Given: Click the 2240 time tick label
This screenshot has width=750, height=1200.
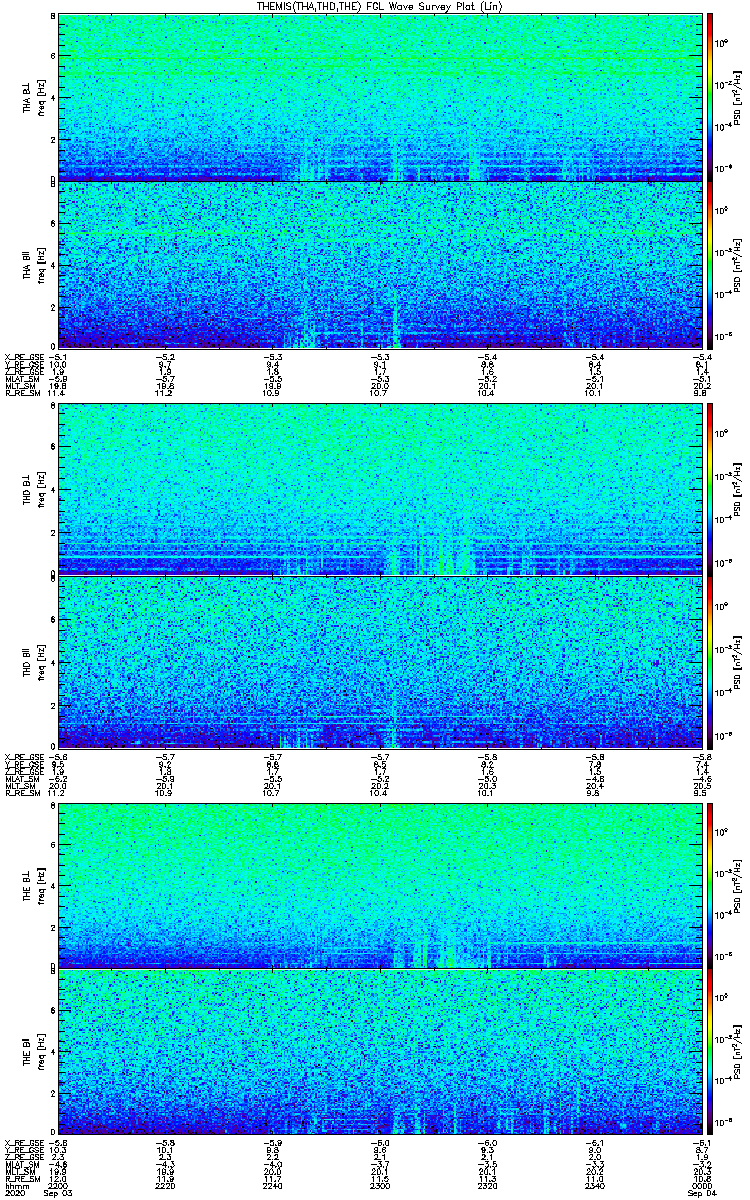Looking at the screenshot, I should click(x=273, y=1186).
